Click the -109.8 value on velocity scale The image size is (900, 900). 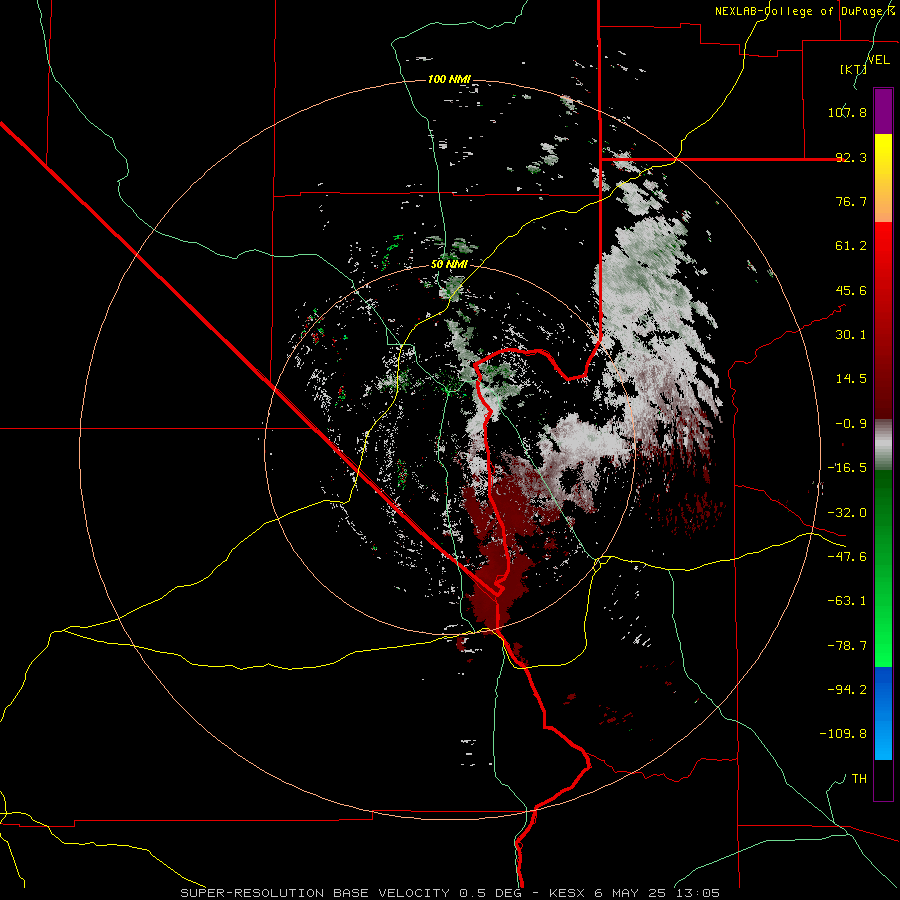843,734
